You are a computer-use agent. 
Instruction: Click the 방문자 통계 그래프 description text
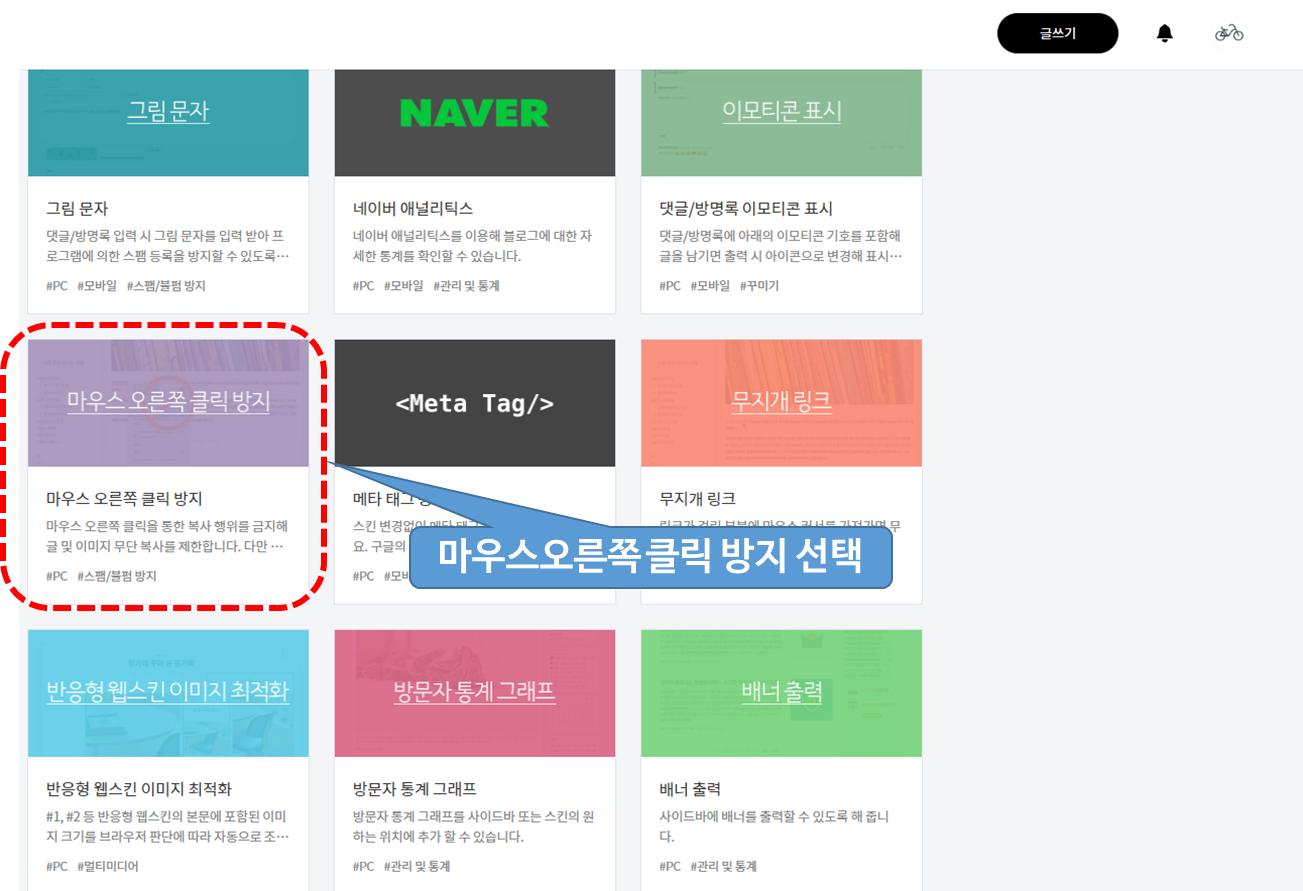474,827
